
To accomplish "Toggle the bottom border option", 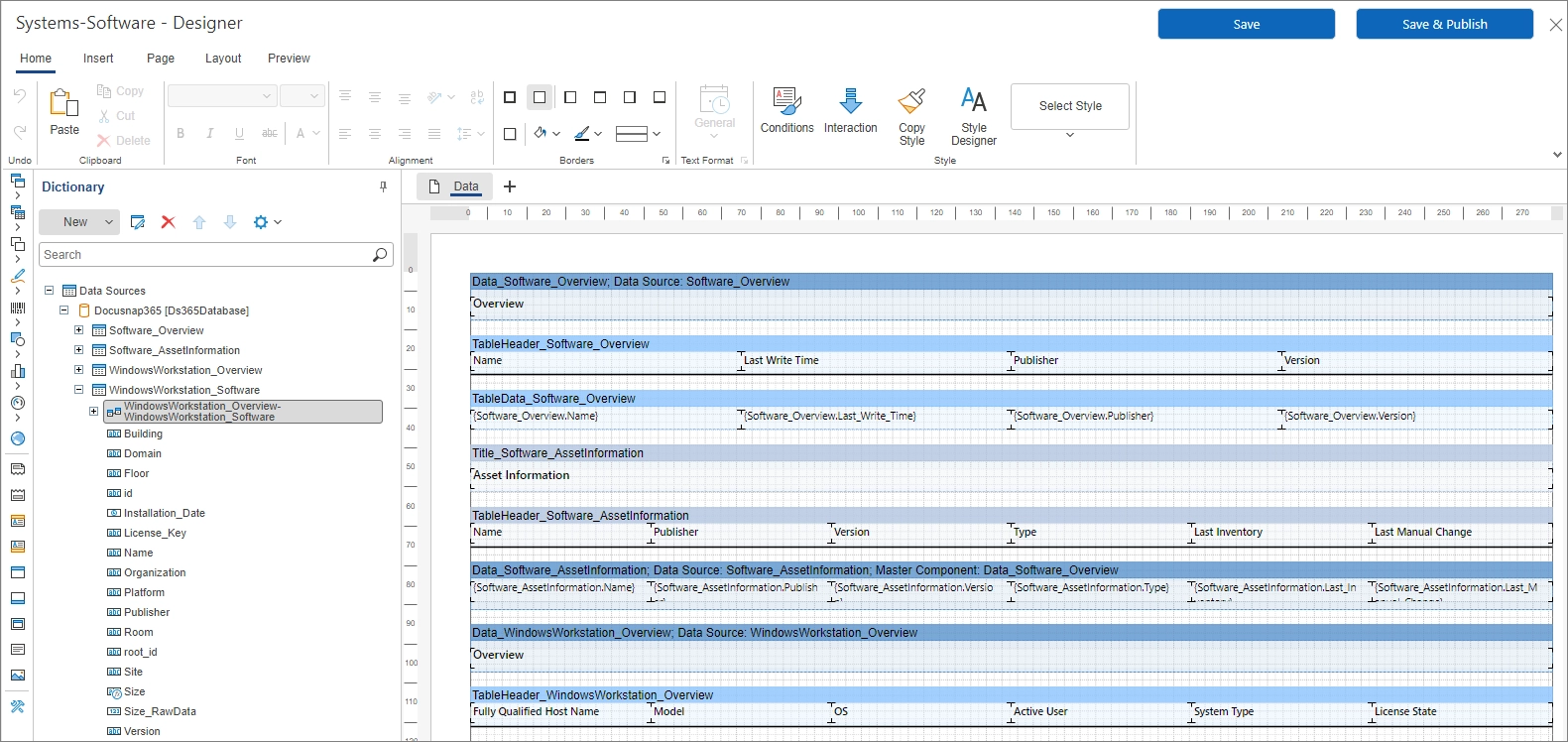I will coord(660,97).
